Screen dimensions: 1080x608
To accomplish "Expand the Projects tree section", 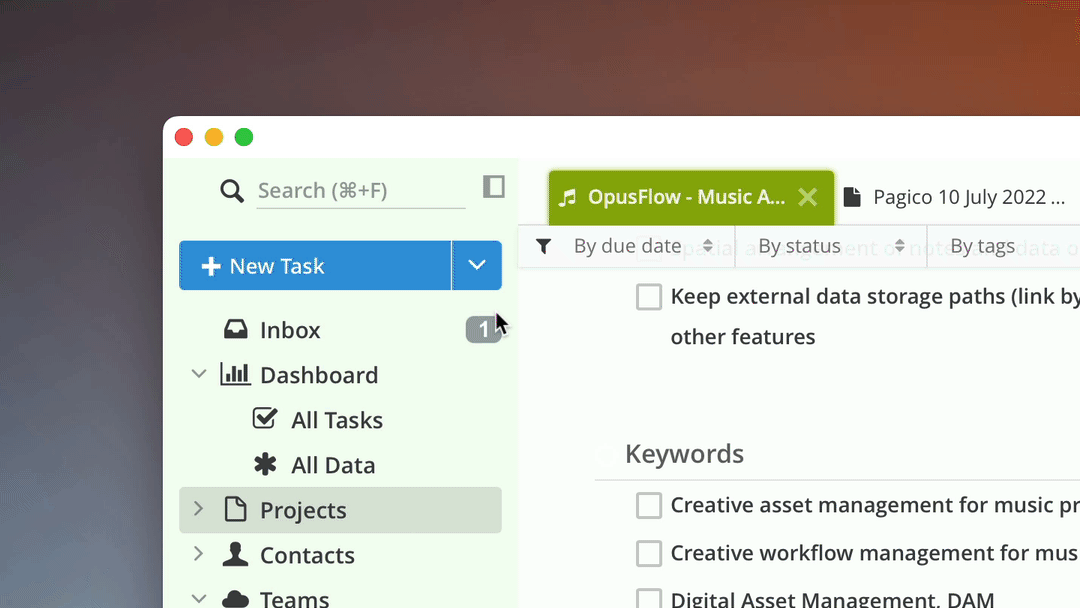I will pyautogui.click(x=198, y=510).
